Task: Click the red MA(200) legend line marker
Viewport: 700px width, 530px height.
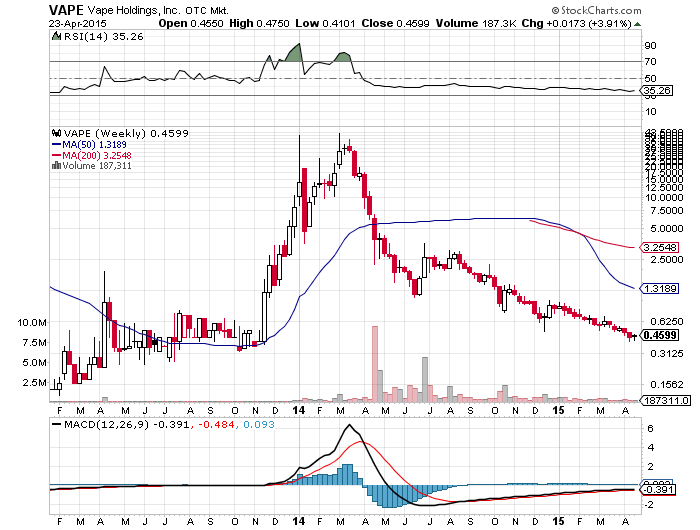Action: coord(57,155)
